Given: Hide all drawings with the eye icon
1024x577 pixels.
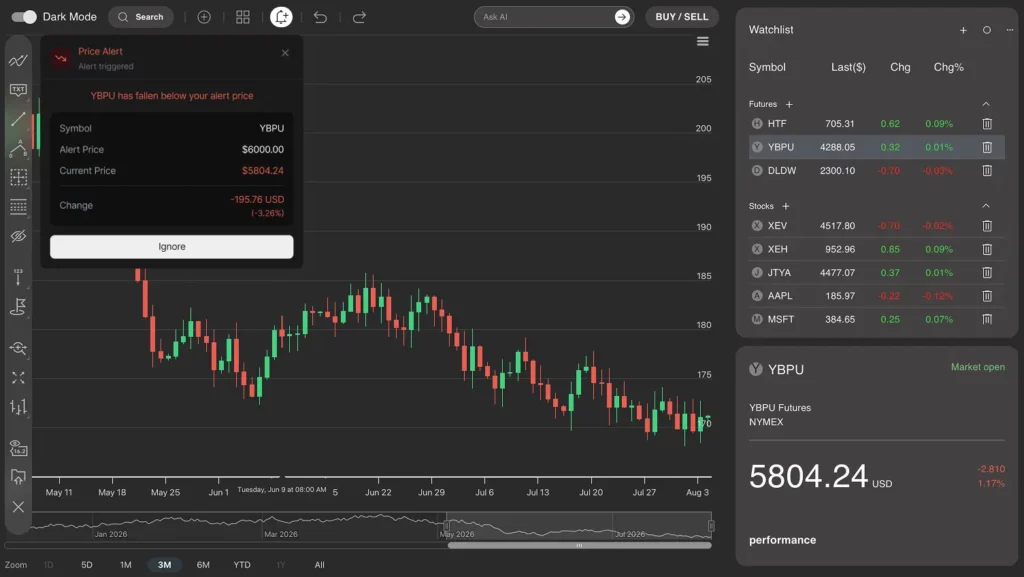Looking at the screenshot, I should [x=18, y=237].
